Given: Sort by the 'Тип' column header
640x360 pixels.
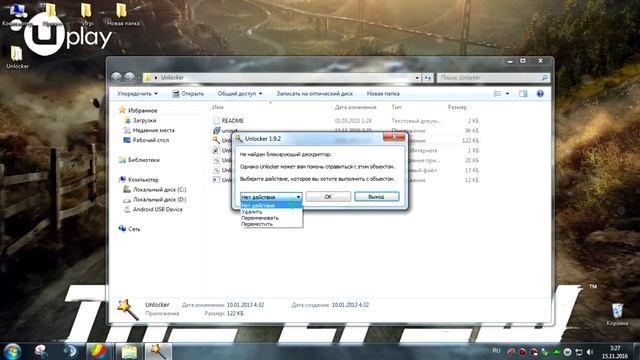Looking at the screenshot, I should click(396, 107).
